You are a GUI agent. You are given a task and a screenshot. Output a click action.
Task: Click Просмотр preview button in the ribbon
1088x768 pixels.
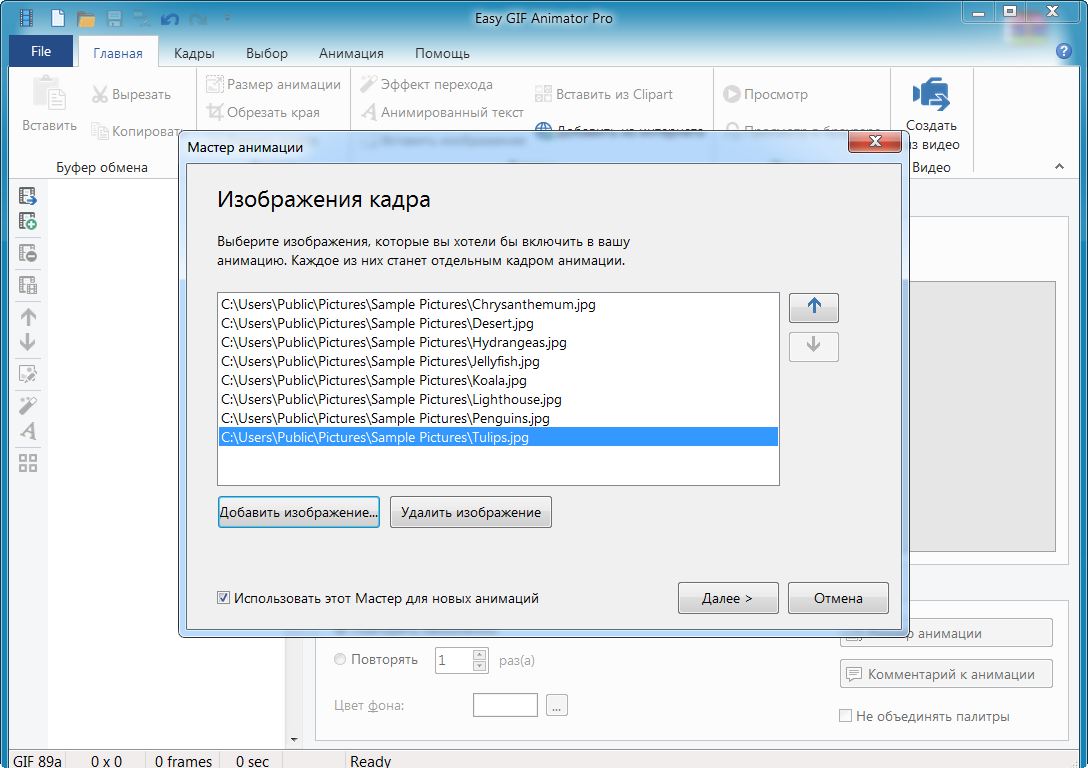[x=765, y=94]
